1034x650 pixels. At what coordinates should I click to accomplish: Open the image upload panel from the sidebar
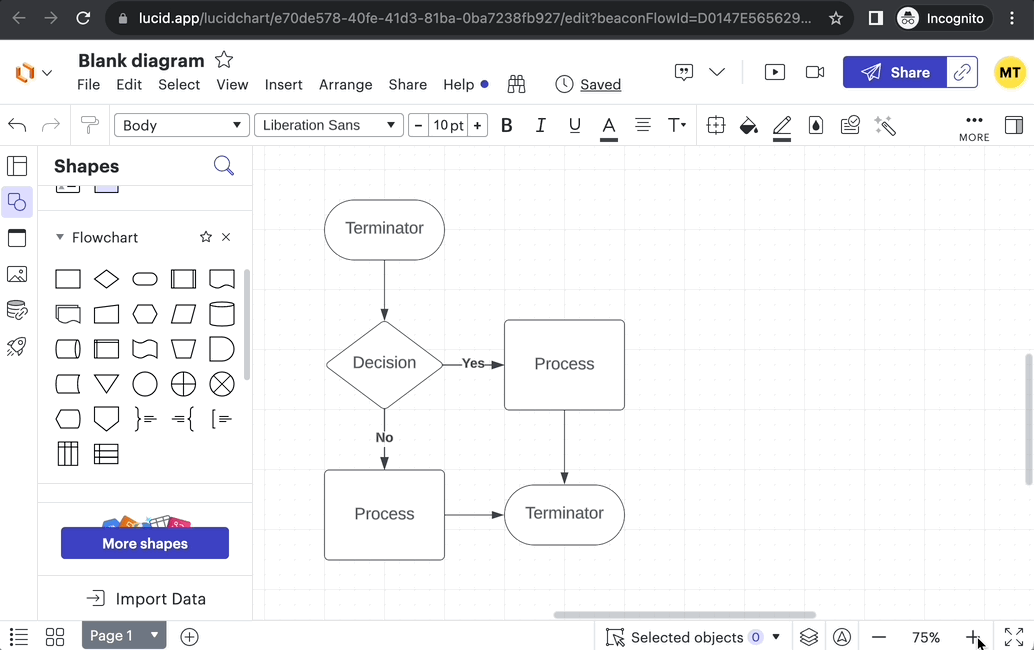pyautogui.click(x=17, y=274)
